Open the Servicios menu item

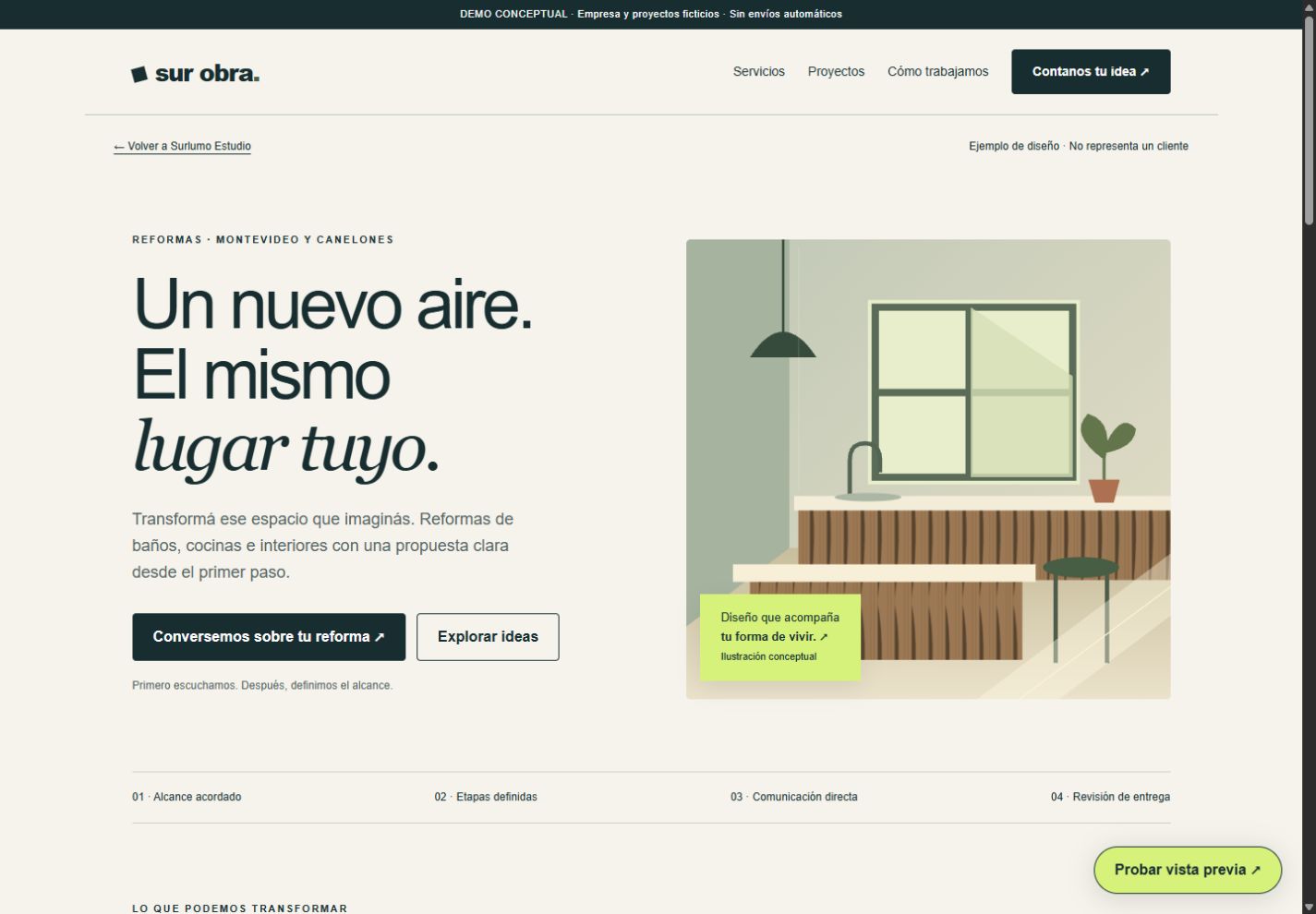pyautogui.click(x=759, y=72)
